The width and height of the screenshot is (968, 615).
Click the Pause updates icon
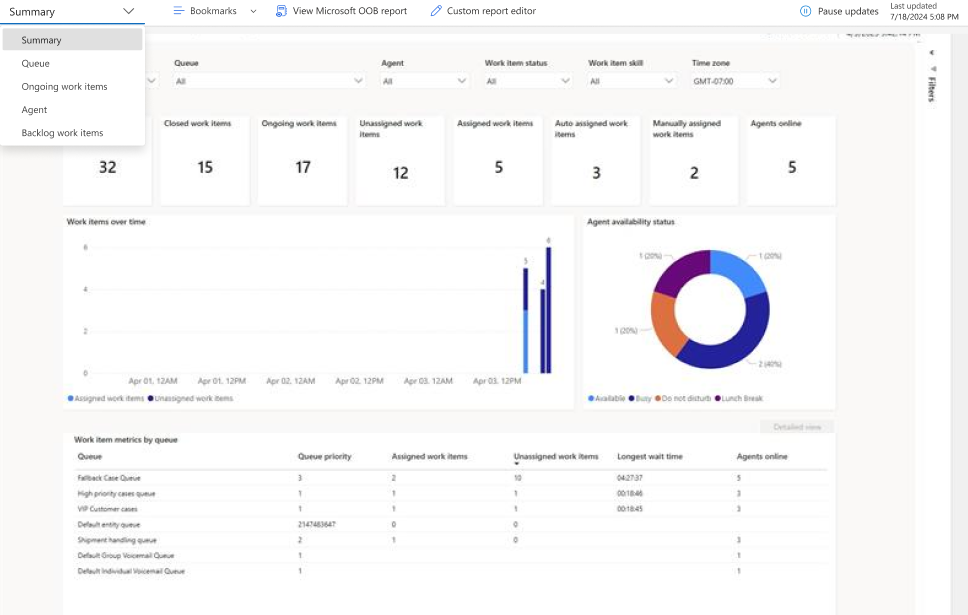tap(805, 11)
